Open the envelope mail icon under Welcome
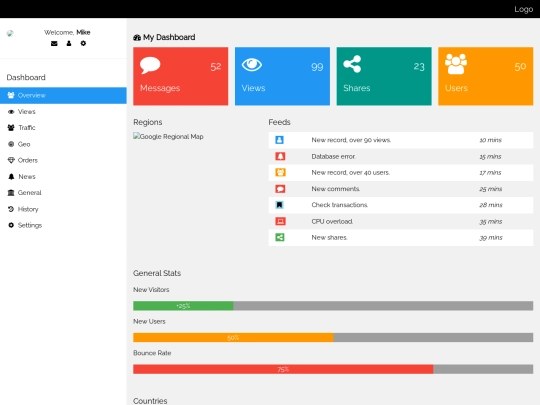This screenshot has width=540, height=405. tap(54, 43)
